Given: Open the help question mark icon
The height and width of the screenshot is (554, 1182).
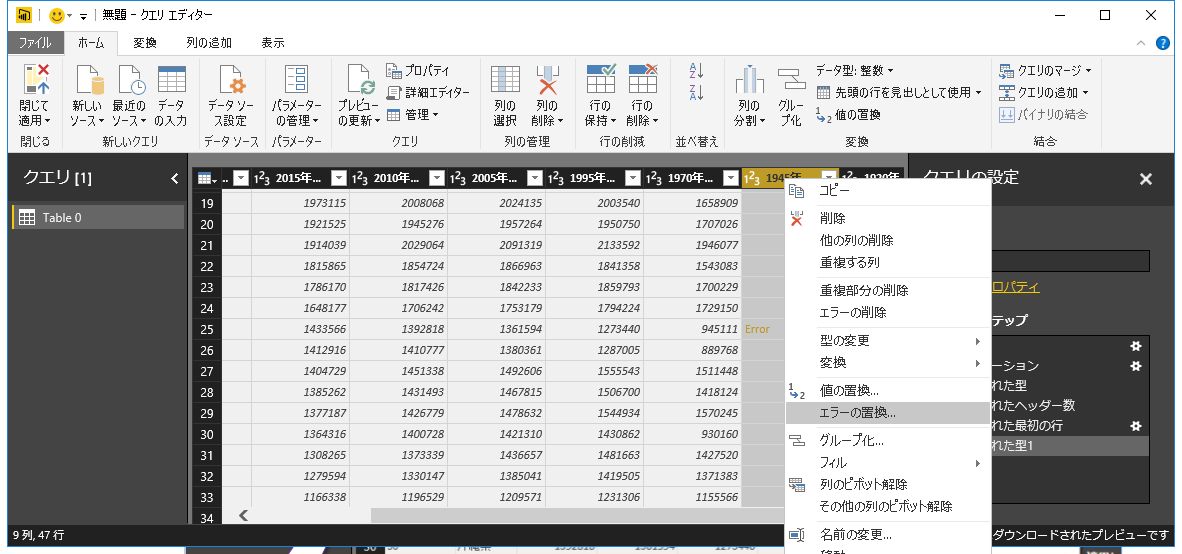Looking at the screenshot, I should click(1163, 43).
